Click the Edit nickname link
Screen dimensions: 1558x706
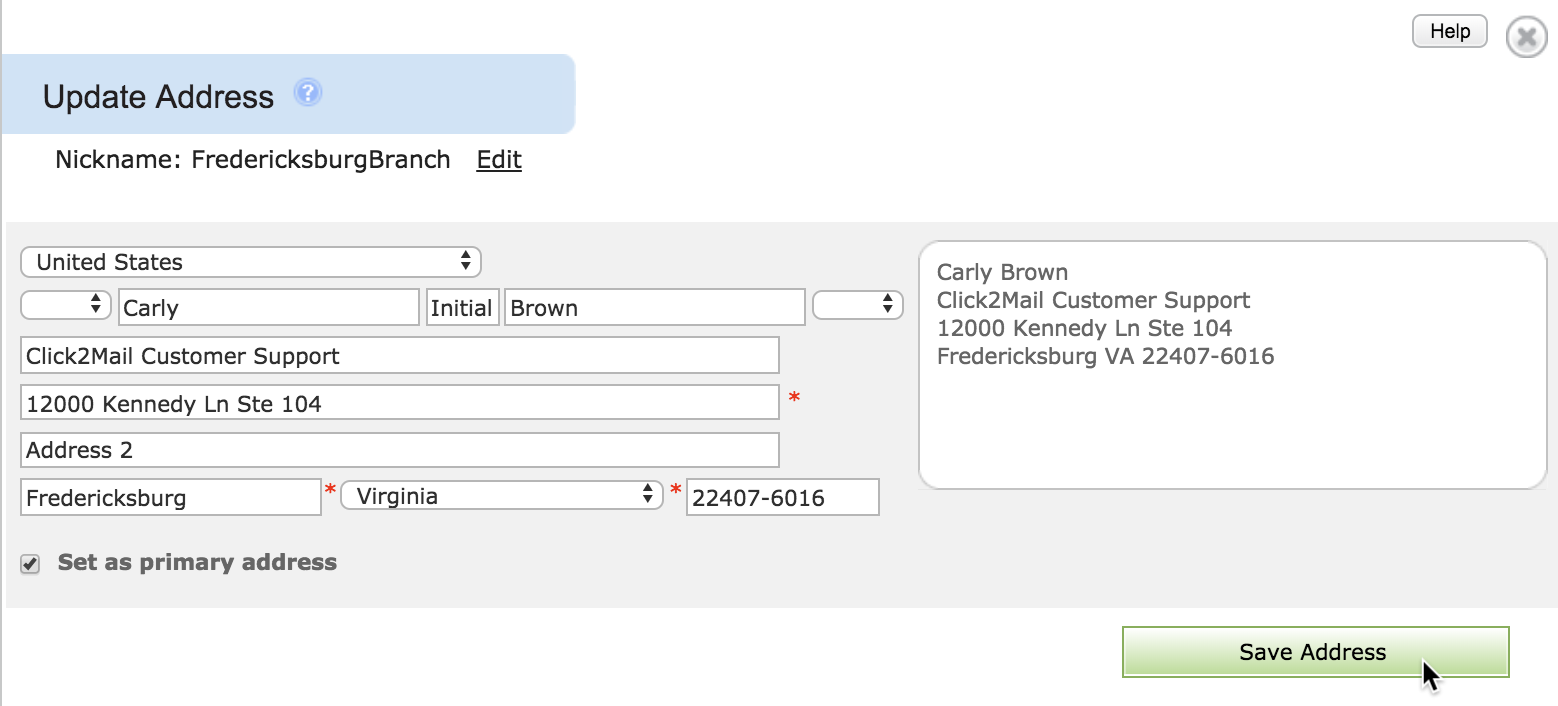tap(499, 160)
